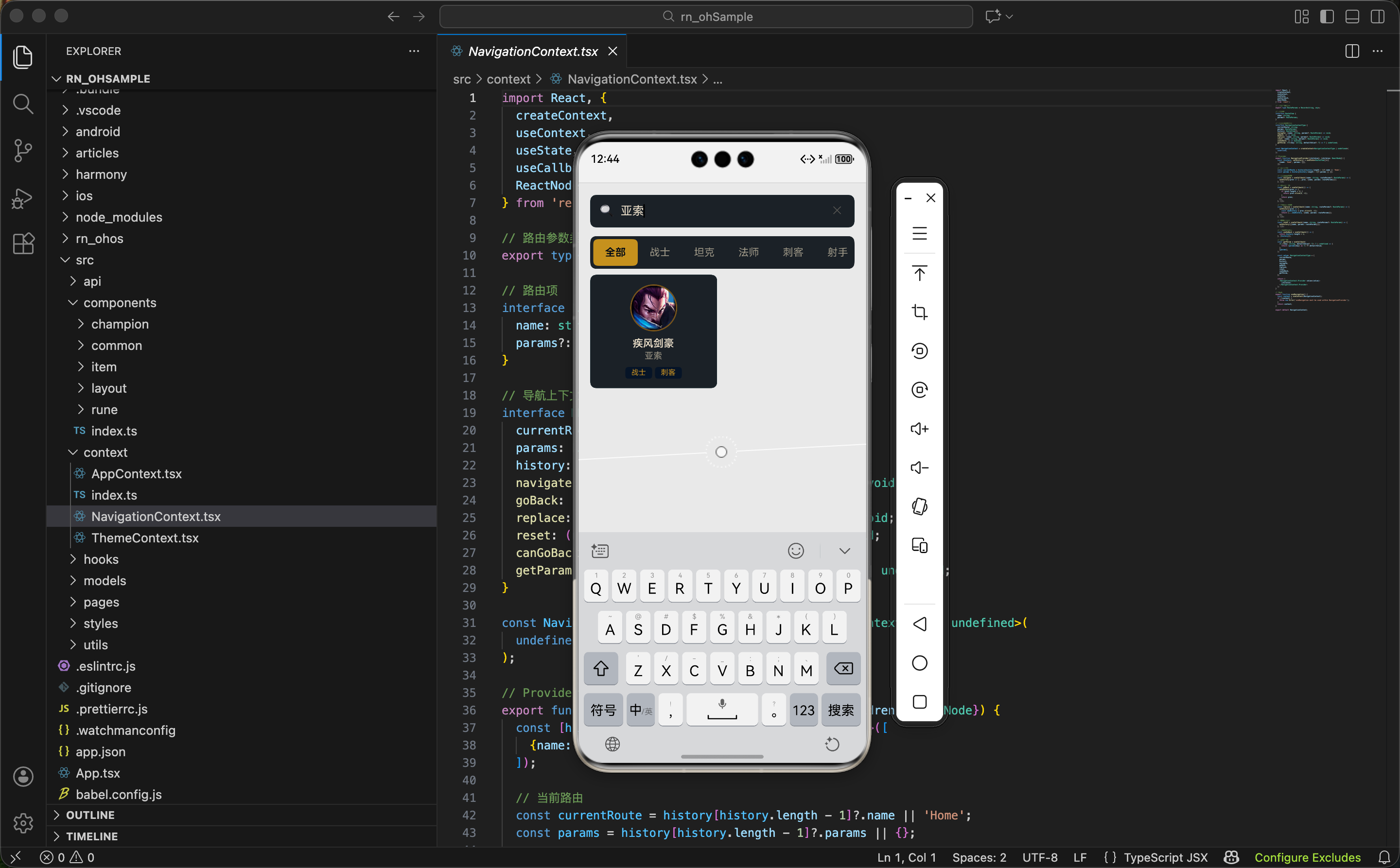Click the emulator recent apps square button

click(x=919, y=702)
